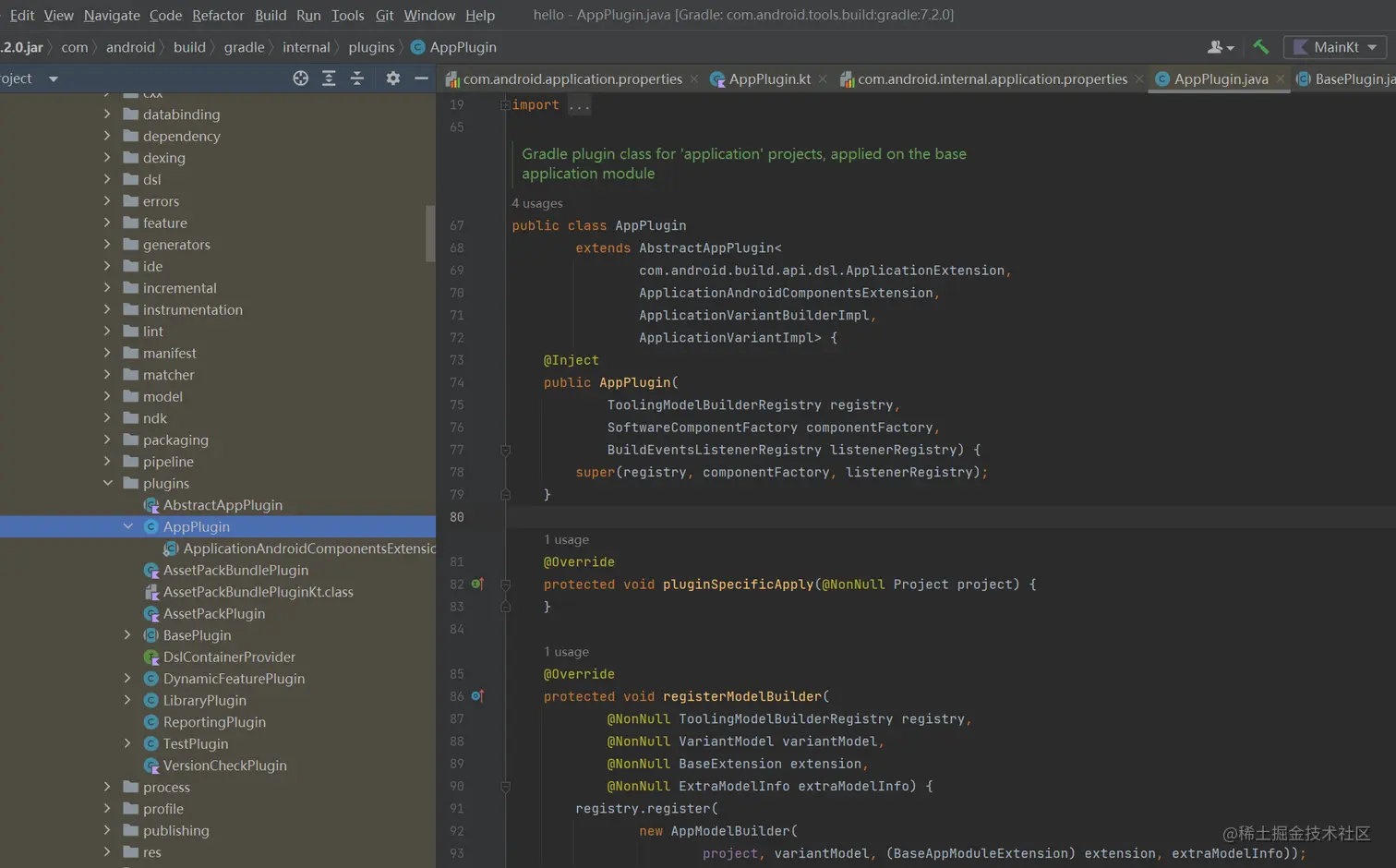Viewport: 1396px width, 868px height.
Task: Click the gradle breadcrumb in navigation bar
Action: click(244, 47)
